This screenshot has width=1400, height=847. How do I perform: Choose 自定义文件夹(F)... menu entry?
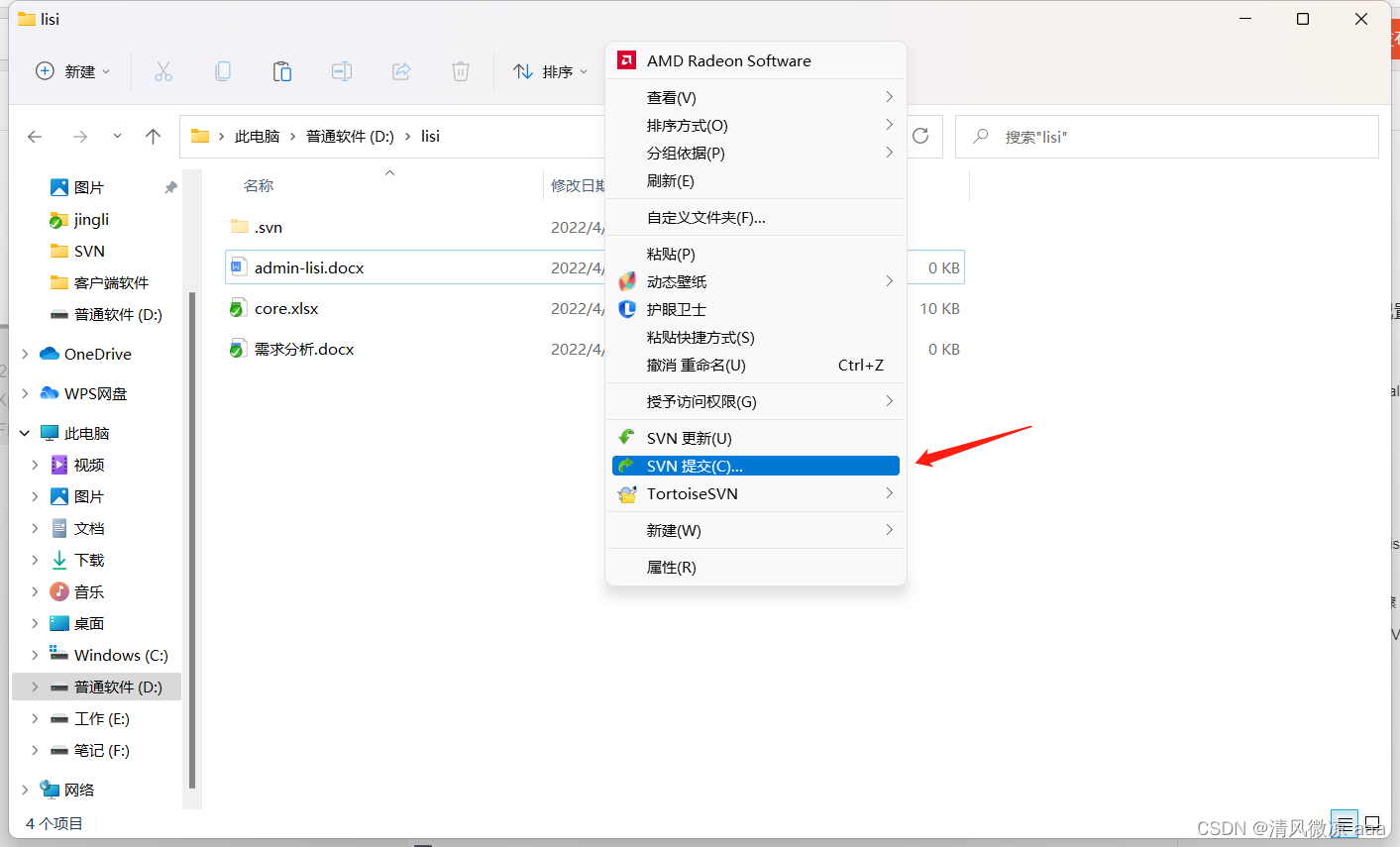pyautogui.click(x=756, y=217)
